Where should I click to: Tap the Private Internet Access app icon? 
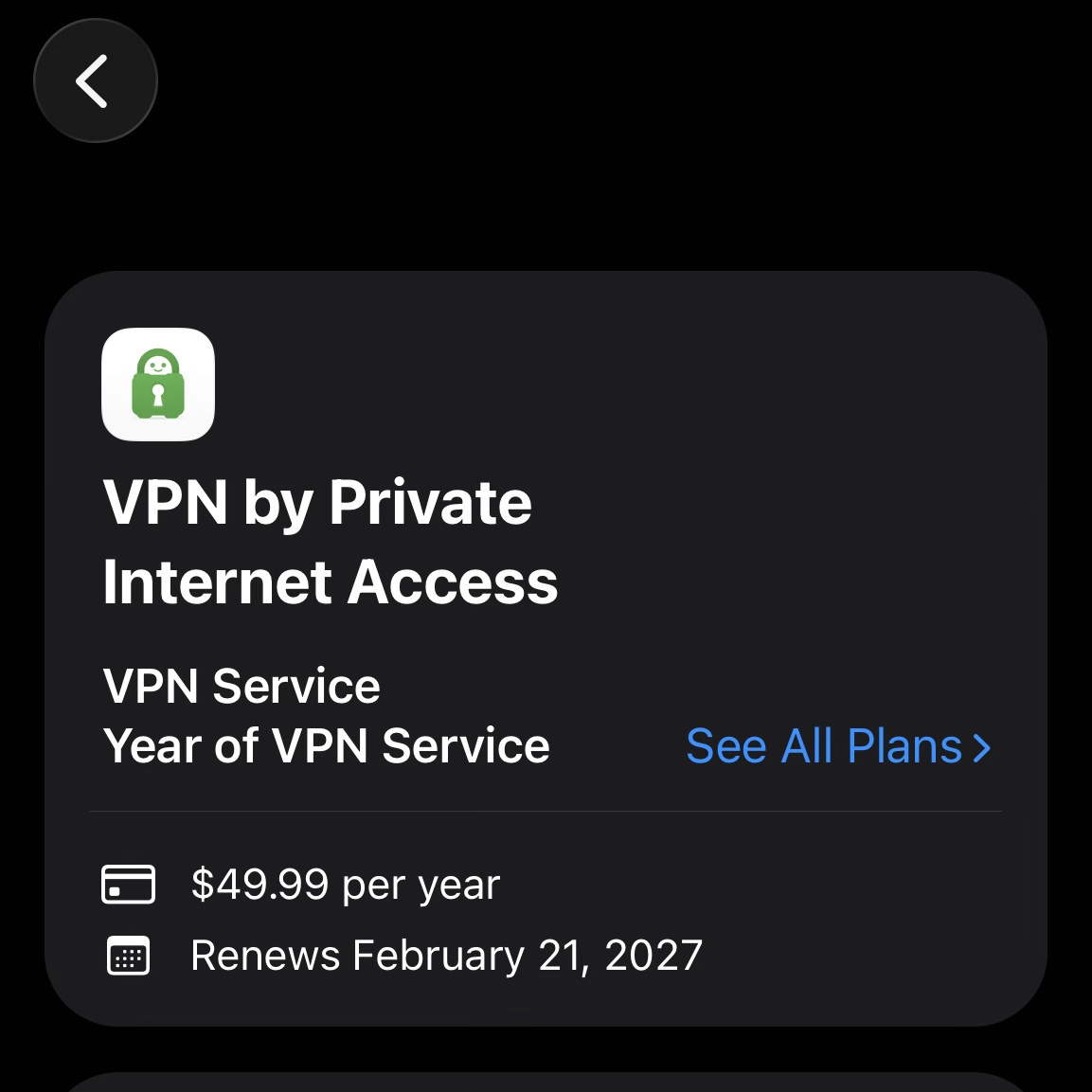click(x=158, y=385)
